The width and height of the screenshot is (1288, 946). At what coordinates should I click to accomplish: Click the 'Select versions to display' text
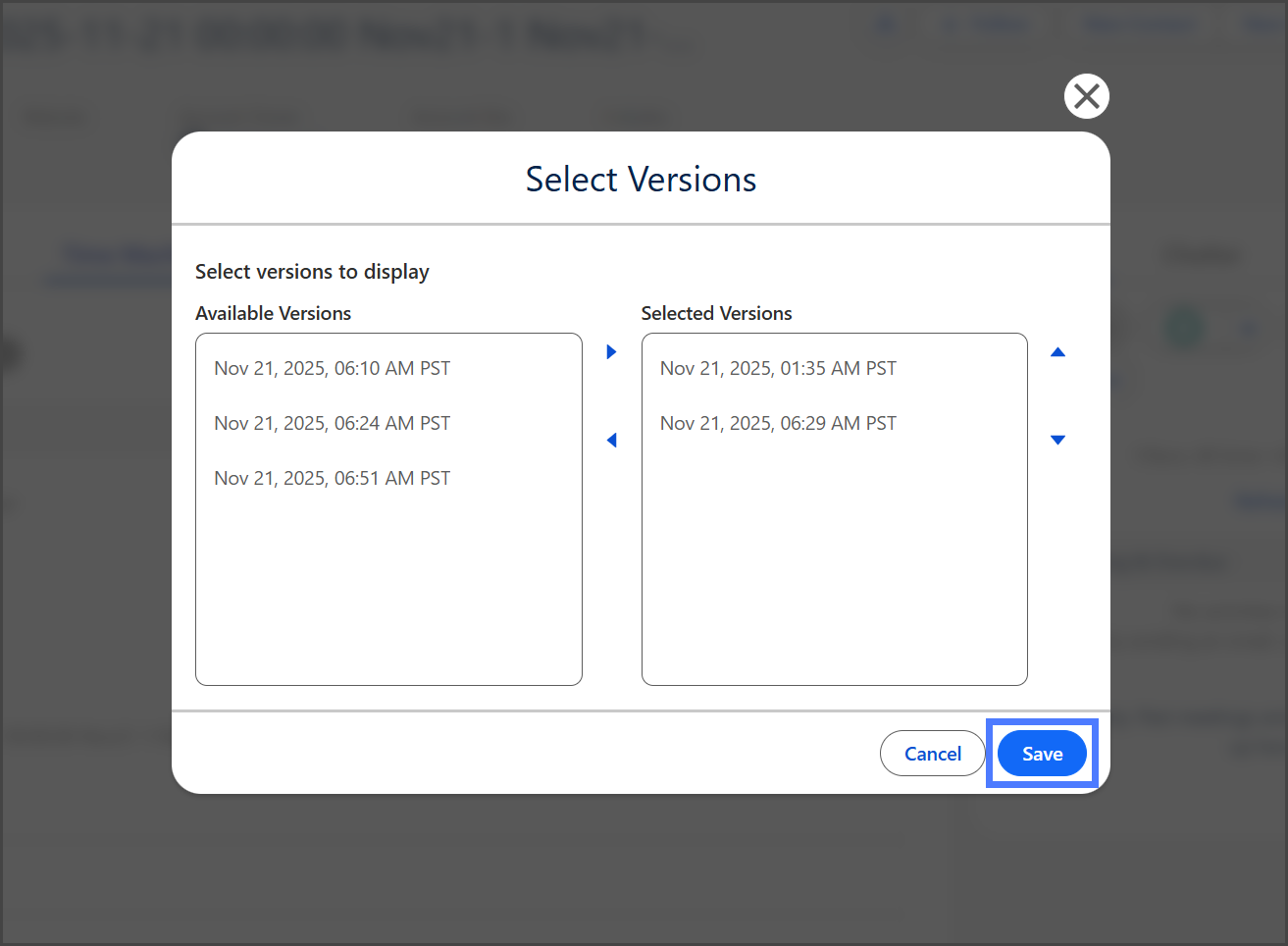pyautogui.click(x=312, y=272)
